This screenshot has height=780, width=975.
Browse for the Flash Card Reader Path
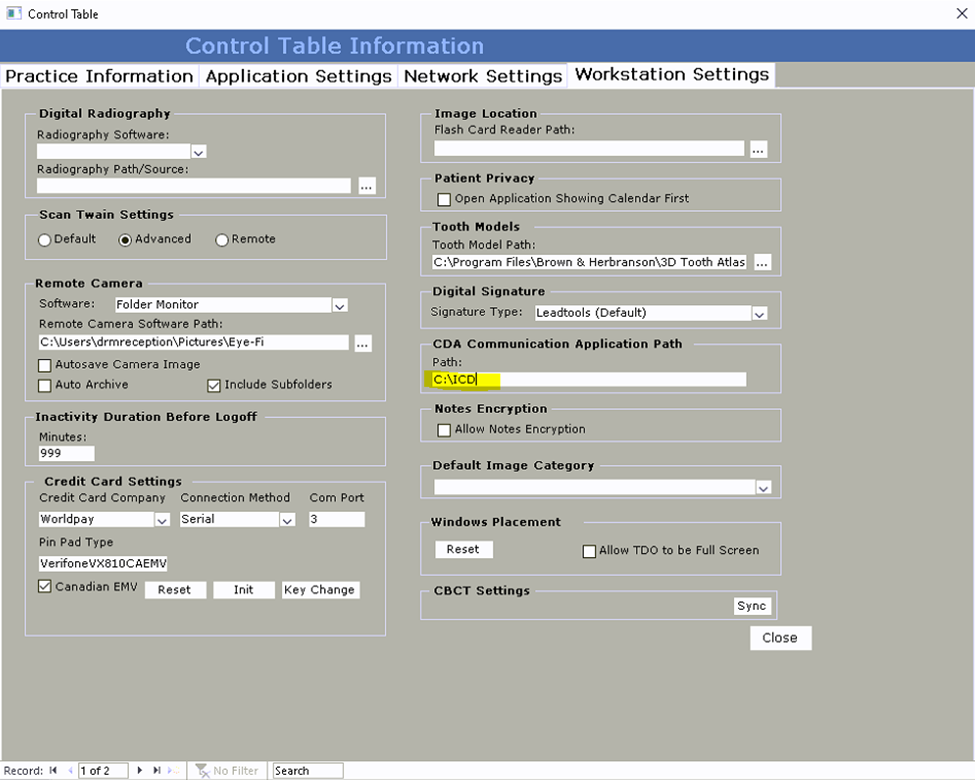pos(758,147)
